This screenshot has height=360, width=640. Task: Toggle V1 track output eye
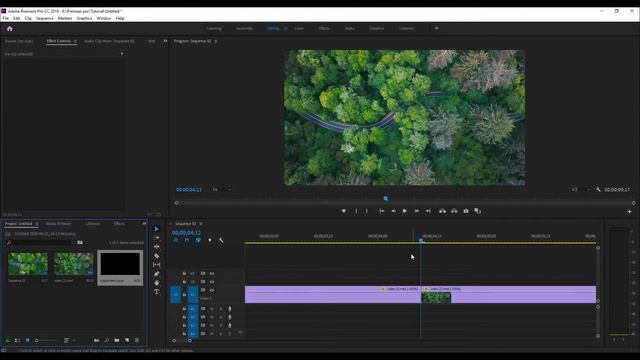(x=212, y=290)
